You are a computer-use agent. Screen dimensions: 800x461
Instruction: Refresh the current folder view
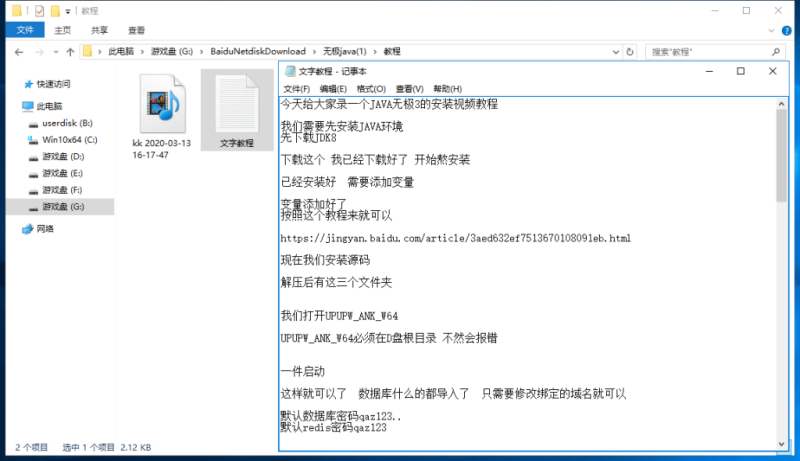[630, 52]
